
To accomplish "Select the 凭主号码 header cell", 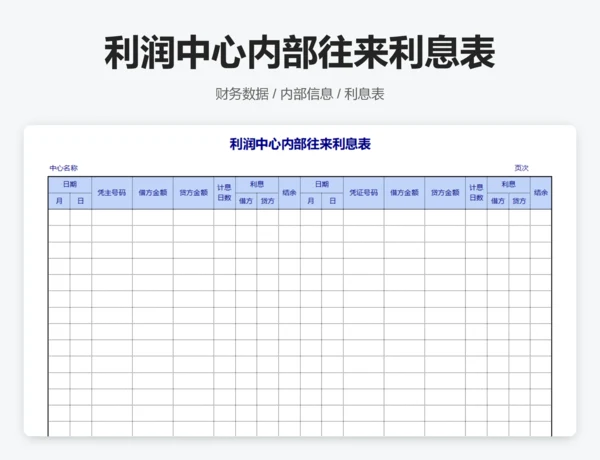I will click(112, 193).
